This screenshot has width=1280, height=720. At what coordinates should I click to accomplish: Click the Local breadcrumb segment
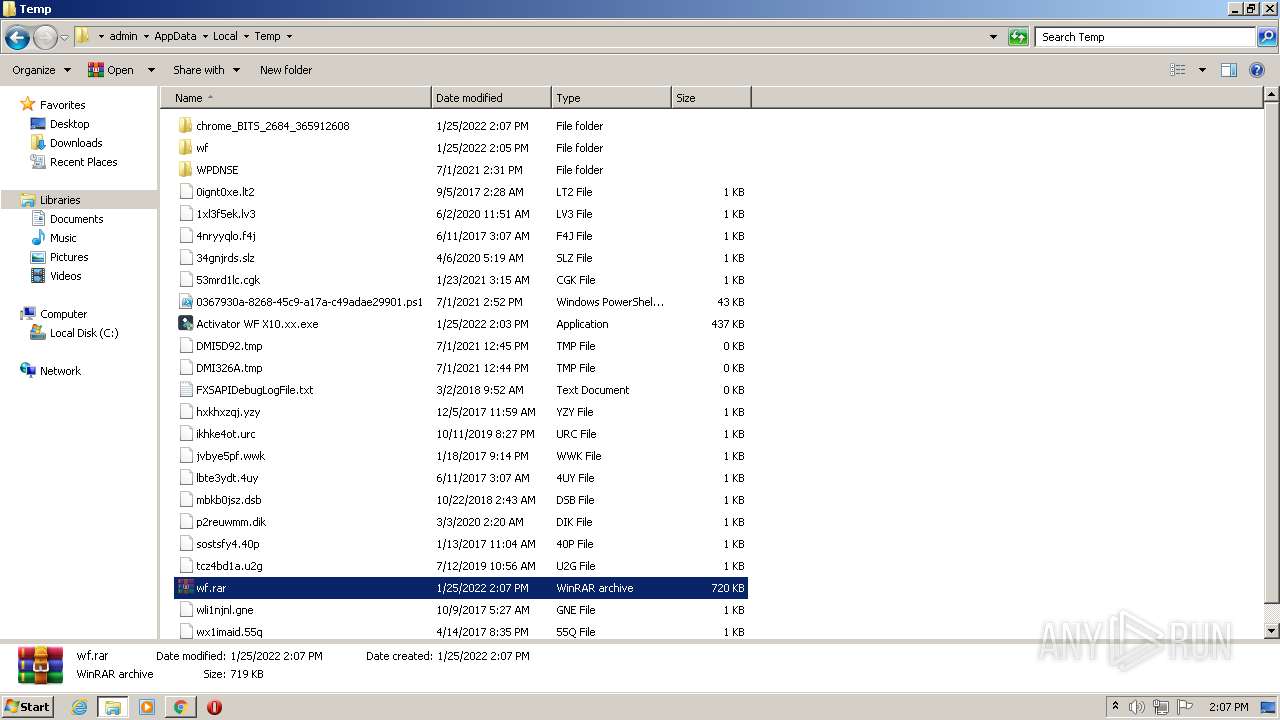tap(225, 36)
